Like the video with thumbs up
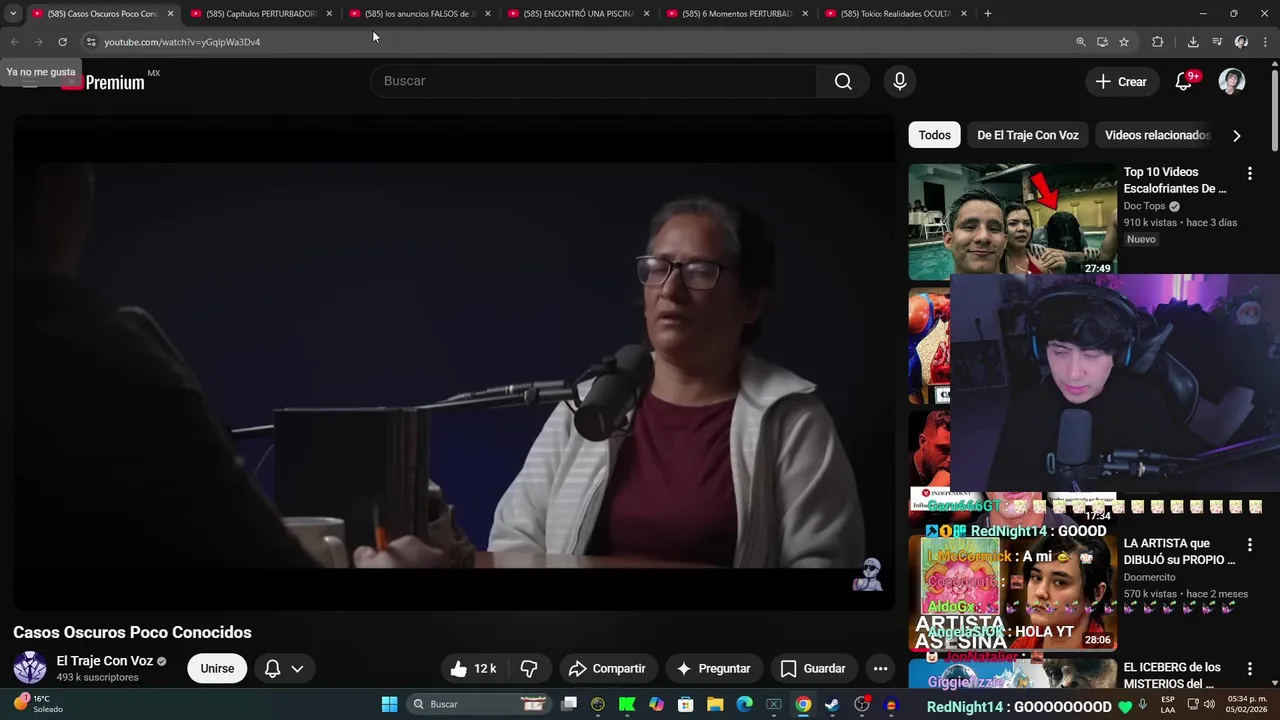The height and width of the screenshot is (720, 1280). [472, 669]
